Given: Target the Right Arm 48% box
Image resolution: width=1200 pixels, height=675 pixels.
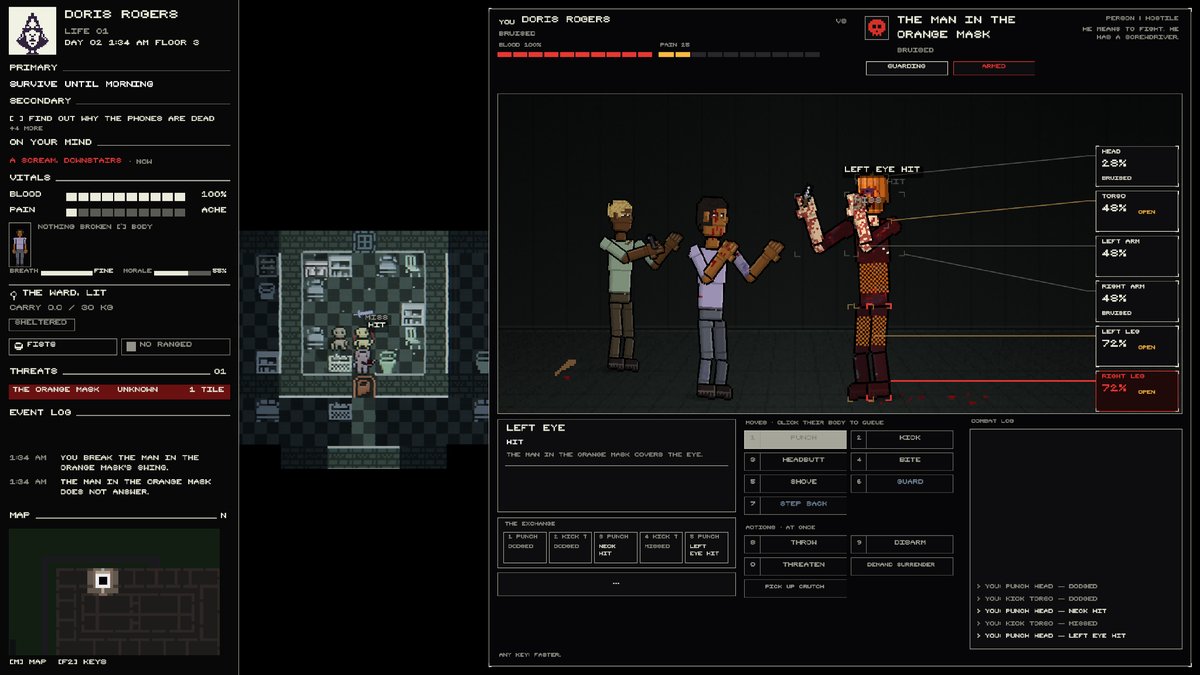Looking at the screenshot, I should click(x=1137, y=301).
